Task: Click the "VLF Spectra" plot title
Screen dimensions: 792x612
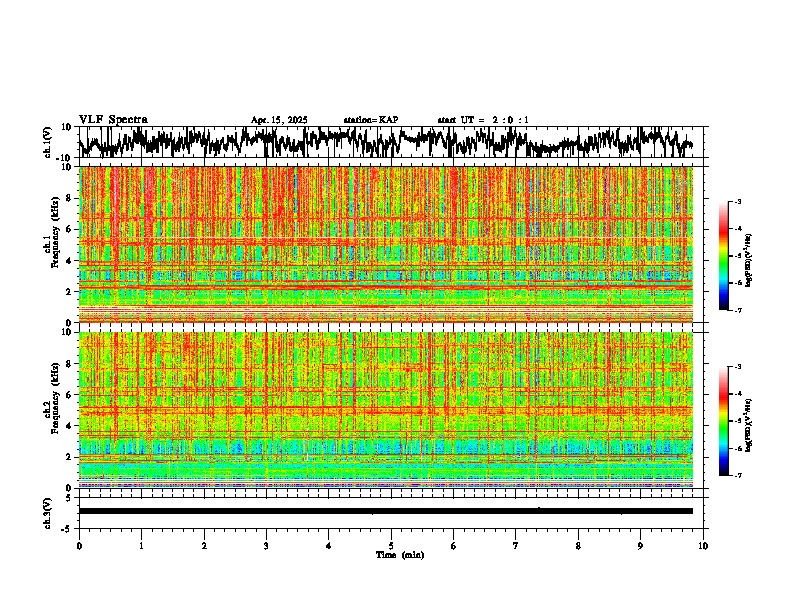Action: pyautogui.click(x=113, y=120)
